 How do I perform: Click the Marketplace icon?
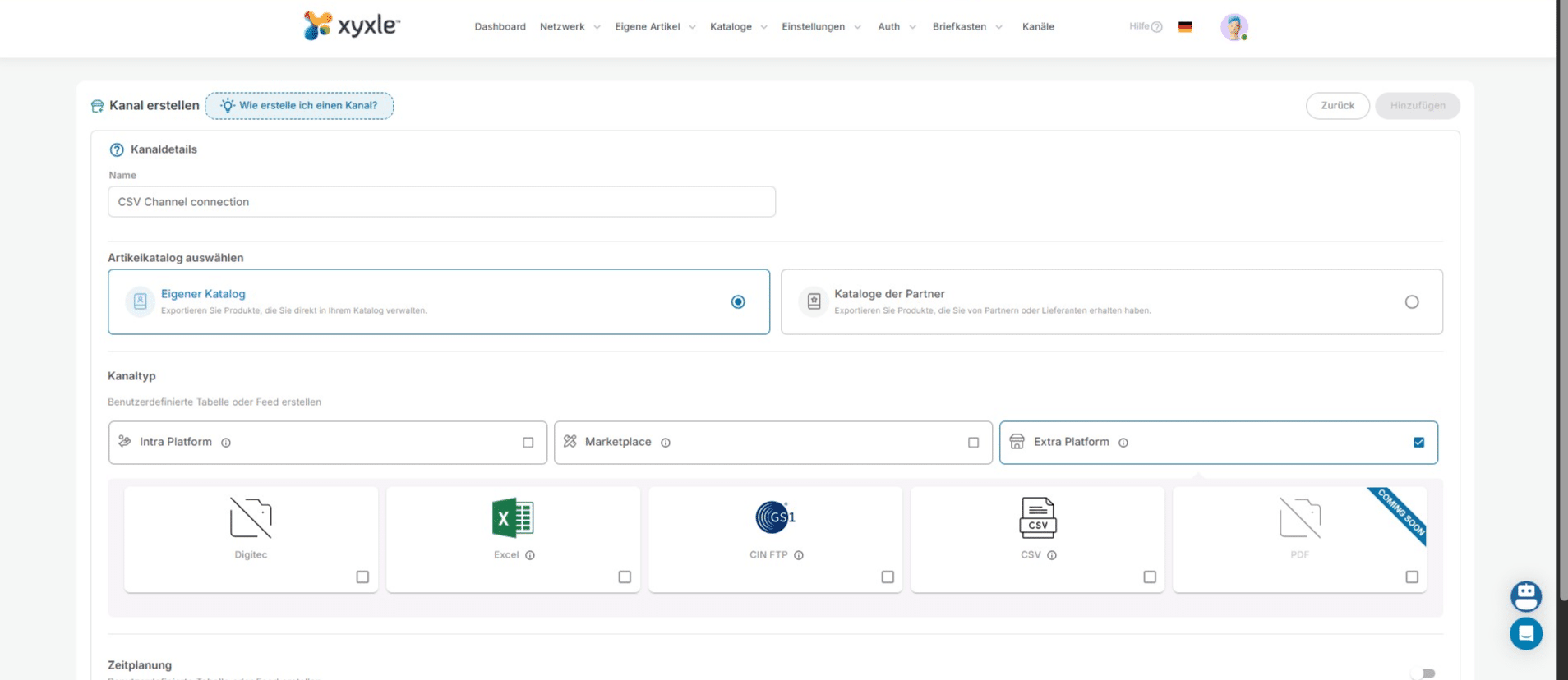click(570, 442)
